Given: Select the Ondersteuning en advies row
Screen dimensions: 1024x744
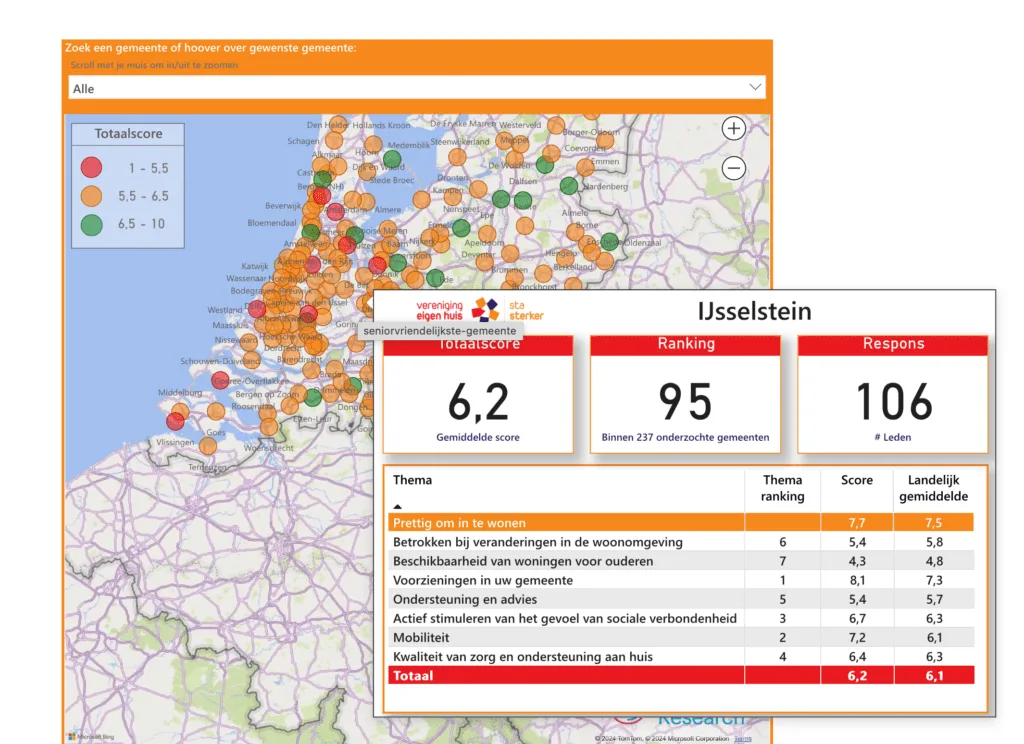Looking at the screenshot, I should (x=680, y=599).
